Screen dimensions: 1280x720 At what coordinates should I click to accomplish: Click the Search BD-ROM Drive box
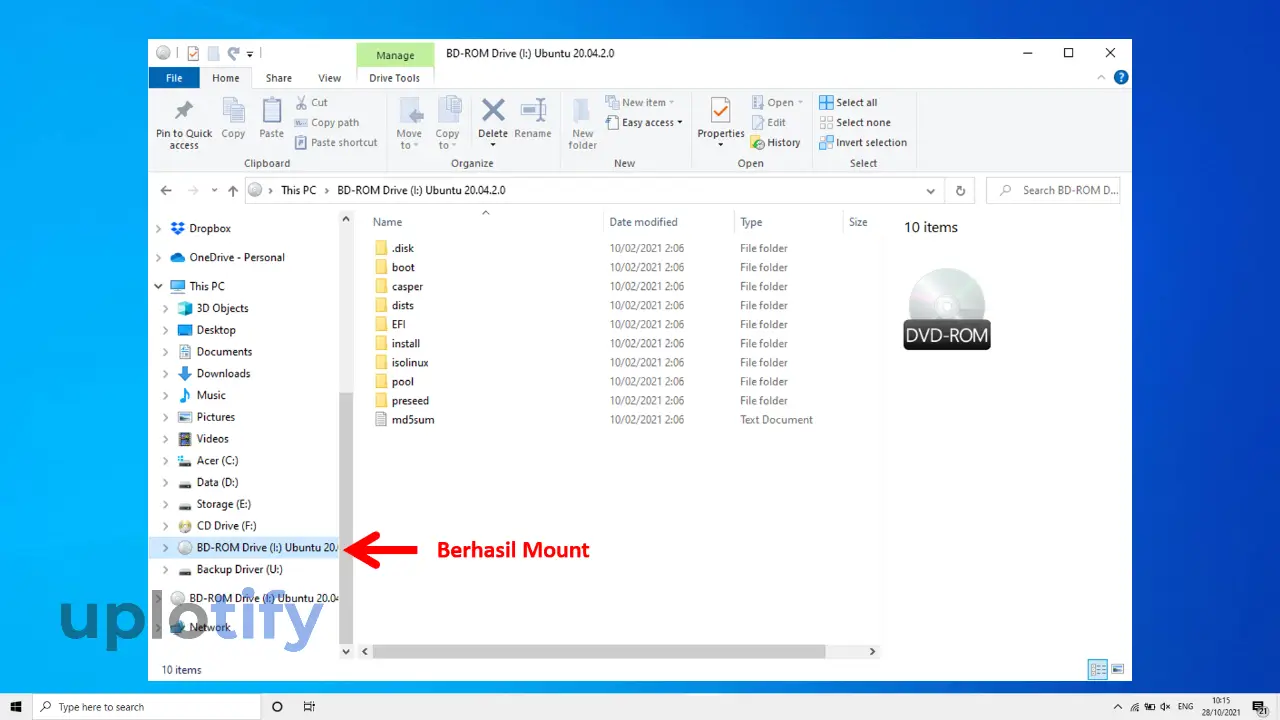click(x=1053, y=190)
